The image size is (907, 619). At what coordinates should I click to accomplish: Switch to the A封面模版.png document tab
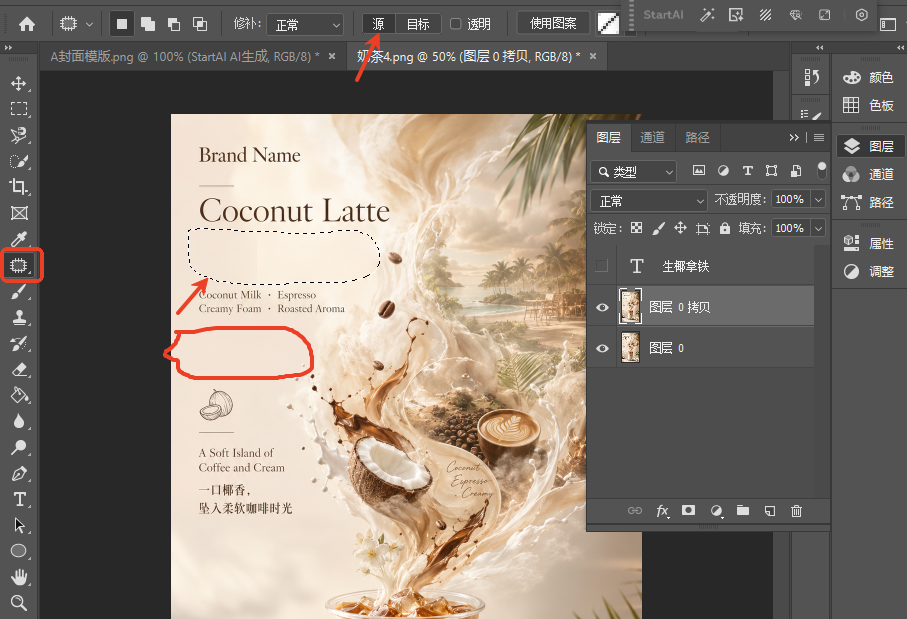tap(185, 57)
